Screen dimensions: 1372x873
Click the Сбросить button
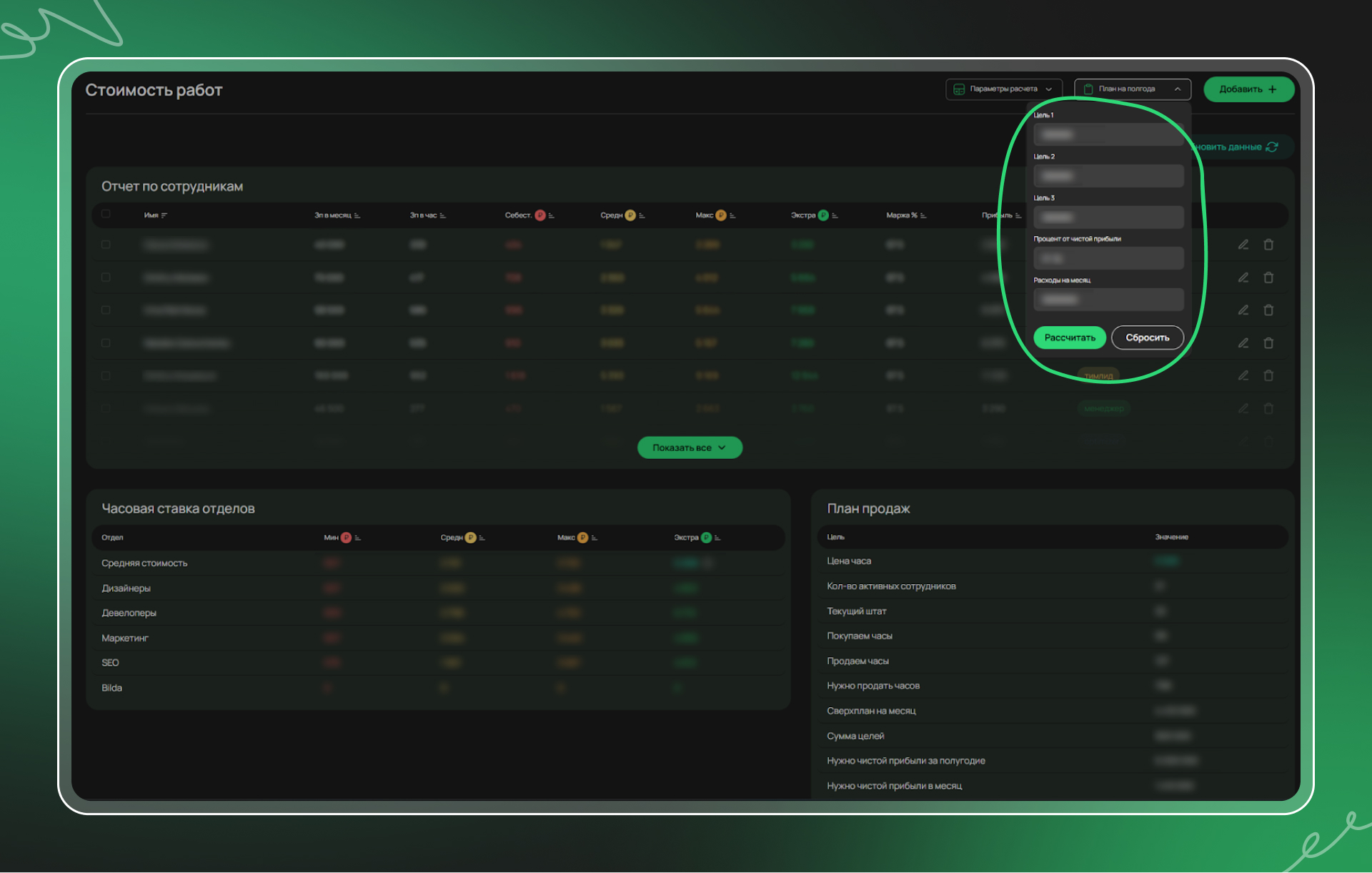(1147, 337)
